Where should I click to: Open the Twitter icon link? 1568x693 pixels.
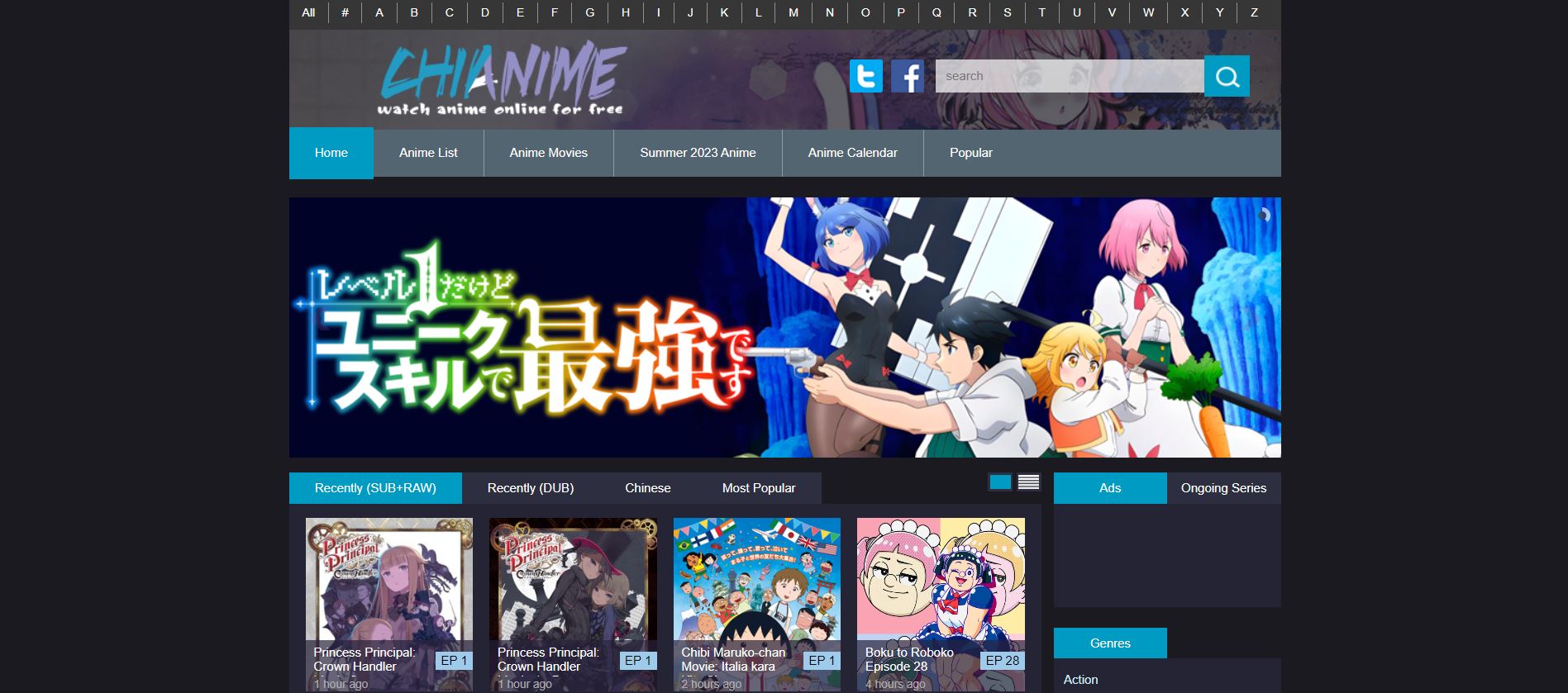[x=865, y=76]
